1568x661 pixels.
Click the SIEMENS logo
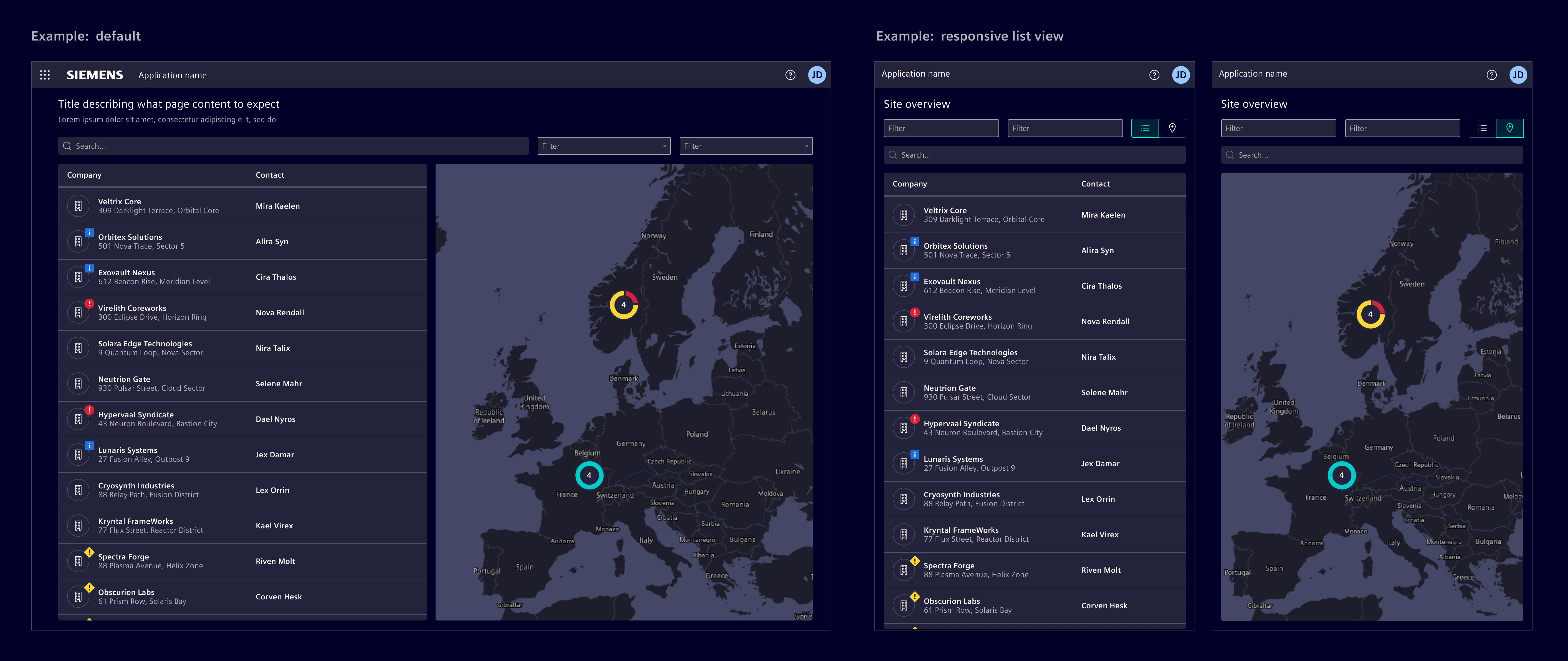click(95, 75)
